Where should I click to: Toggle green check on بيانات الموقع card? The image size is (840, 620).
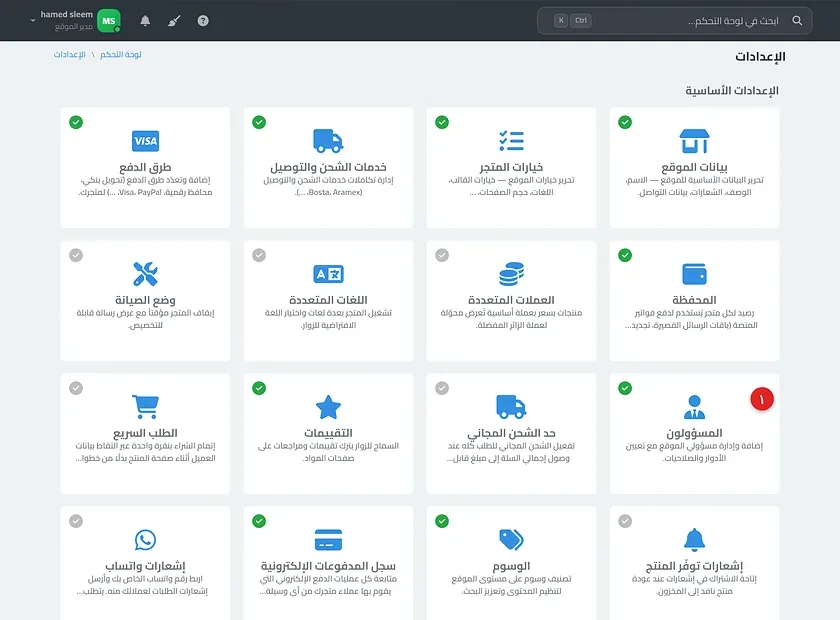(625, 122)
